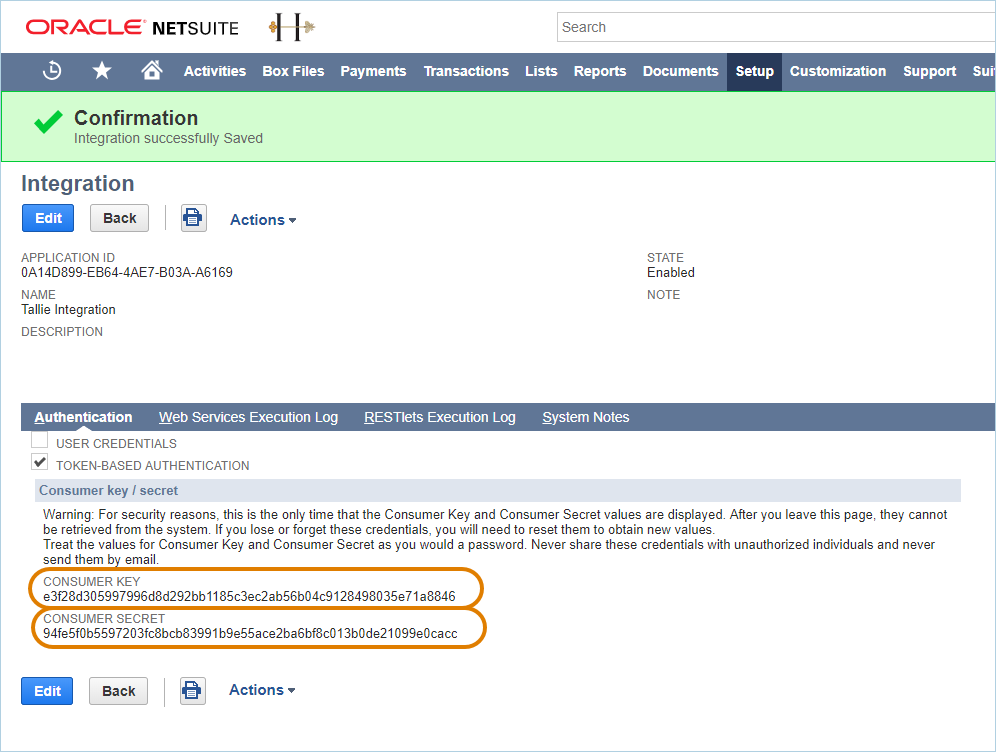Click the Oracle NetSuite logo

click(132, 27)
